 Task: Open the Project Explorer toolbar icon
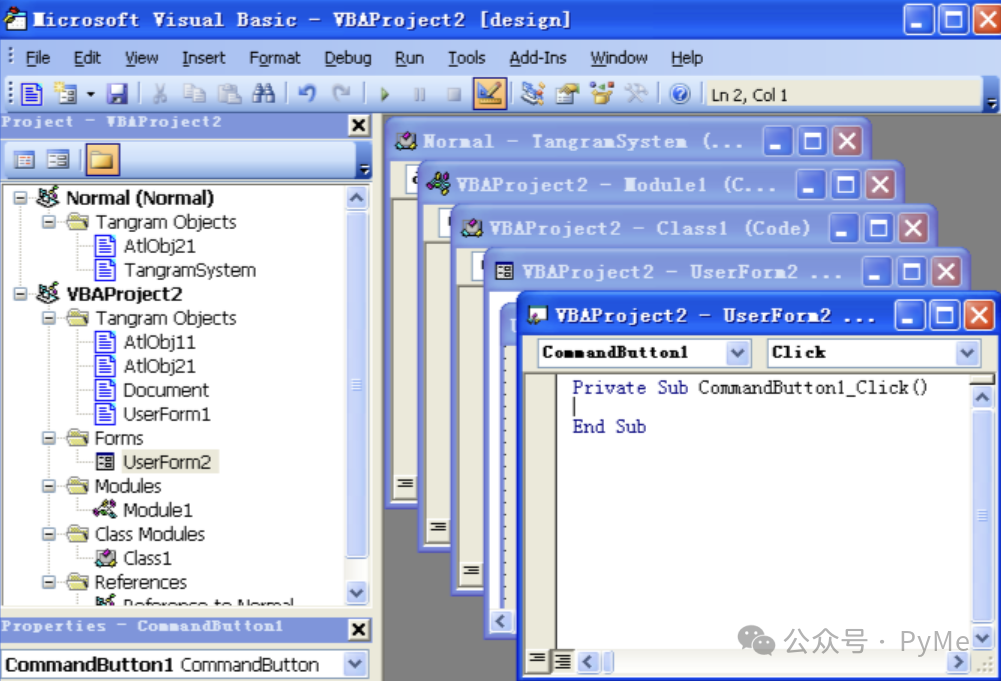point(532,94)
